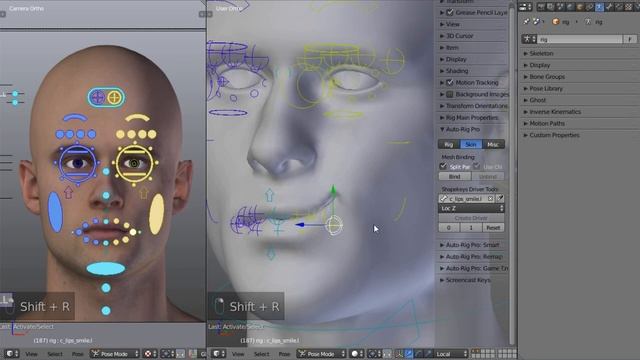Expand the Auto-Rig Pro: Smart panel
The width and height of the screenshot is (640, 360).
pyautogui.click(x=473, y=245)
